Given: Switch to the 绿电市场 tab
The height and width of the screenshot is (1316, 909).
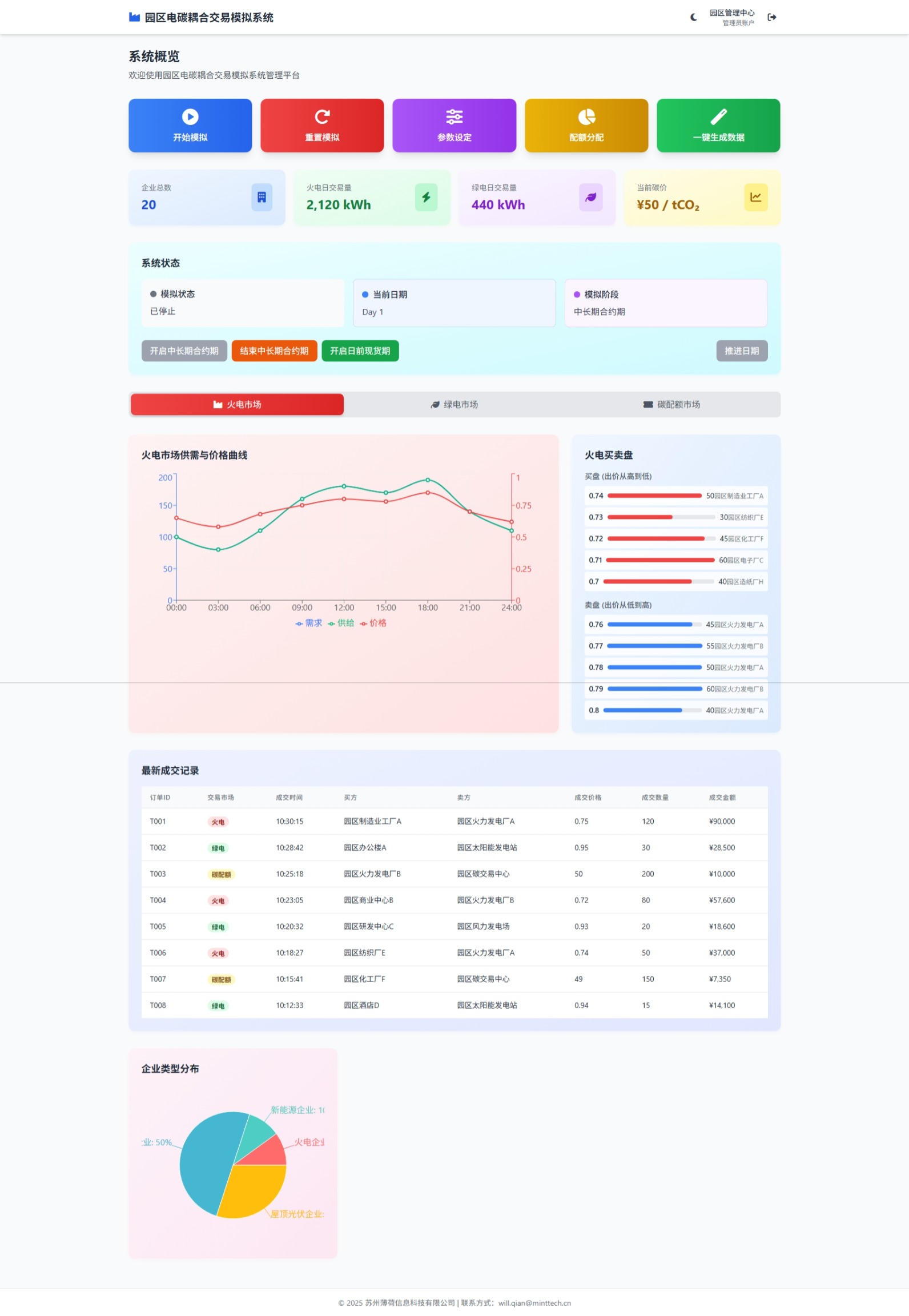Looking at the screenshot, I should [x=454, y=404].
